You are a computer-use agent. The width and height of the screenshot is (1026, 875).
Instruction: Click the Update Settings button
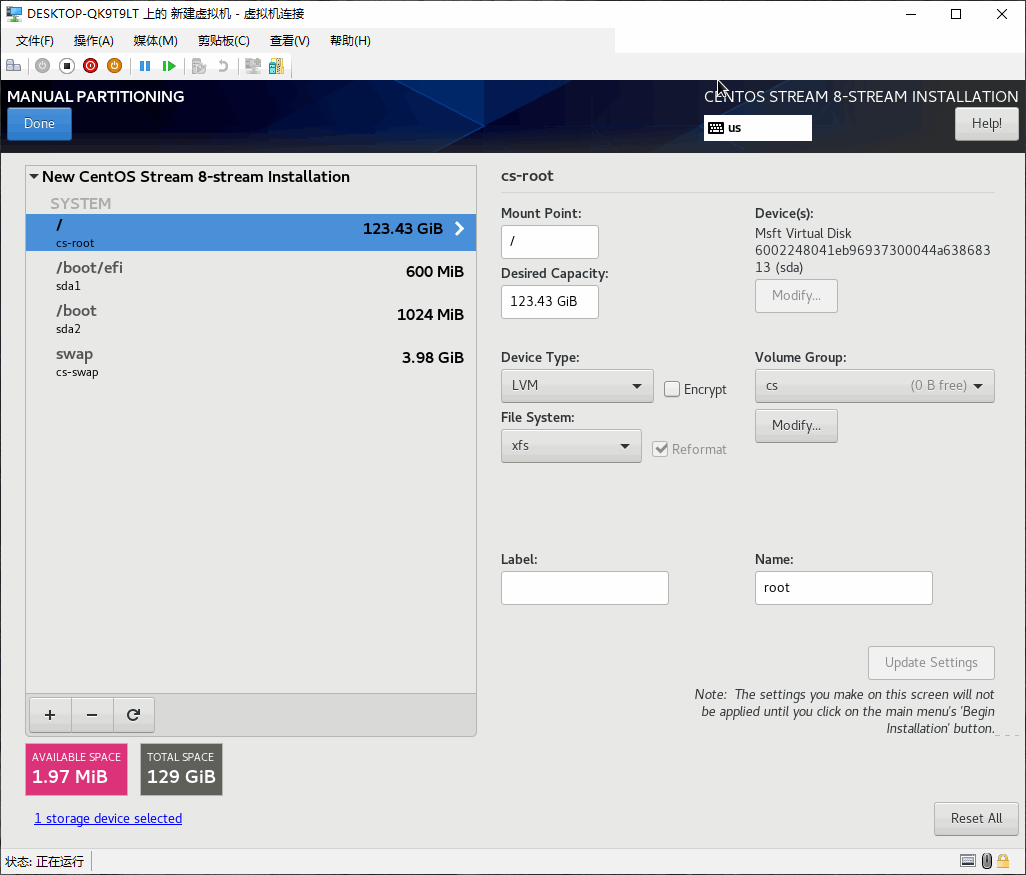coord(931,663)
